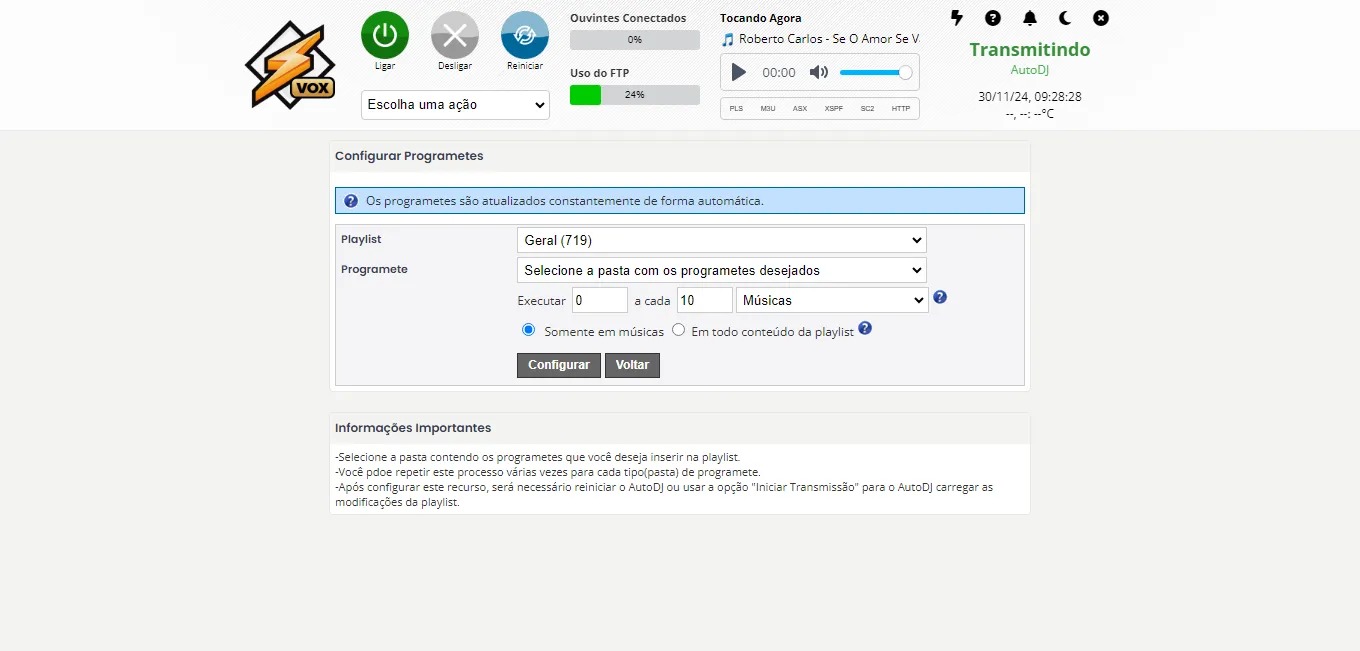
Task: Toggle dark mode with the moon icon
Action: [1065, 18]
